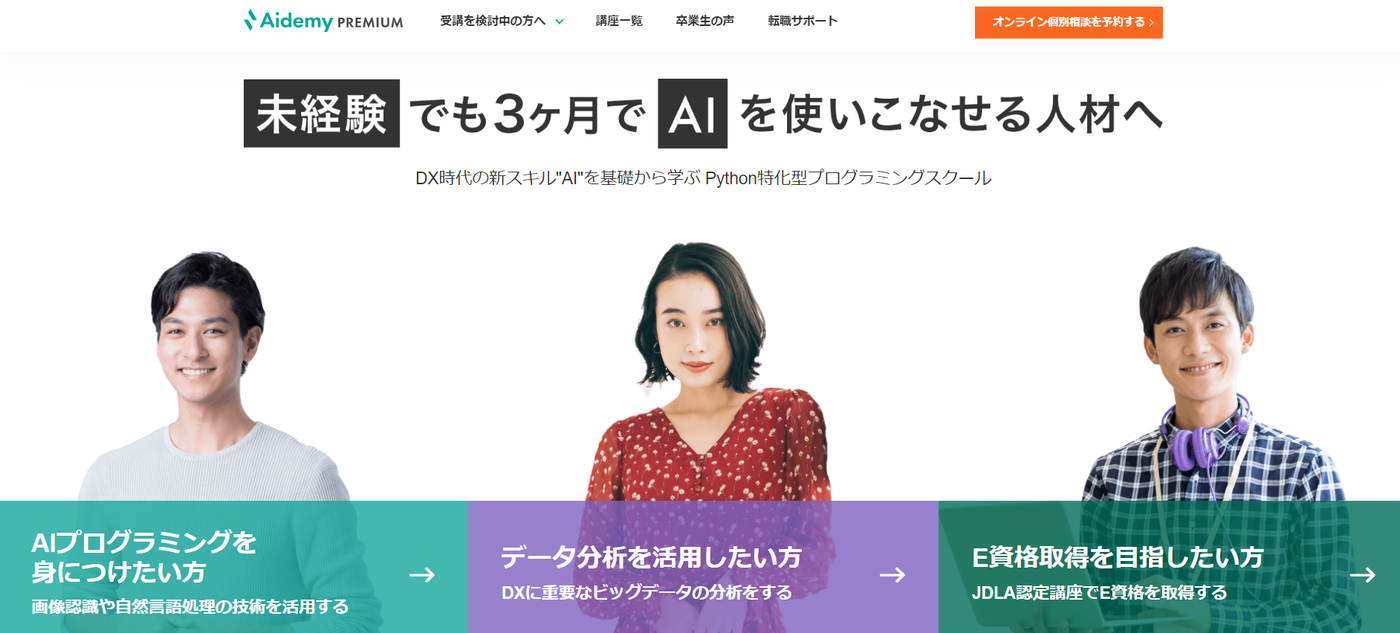Click the arrow icon on the AIプログラミング card
The width and height of the screenshot is (1400, 633).
422,575
